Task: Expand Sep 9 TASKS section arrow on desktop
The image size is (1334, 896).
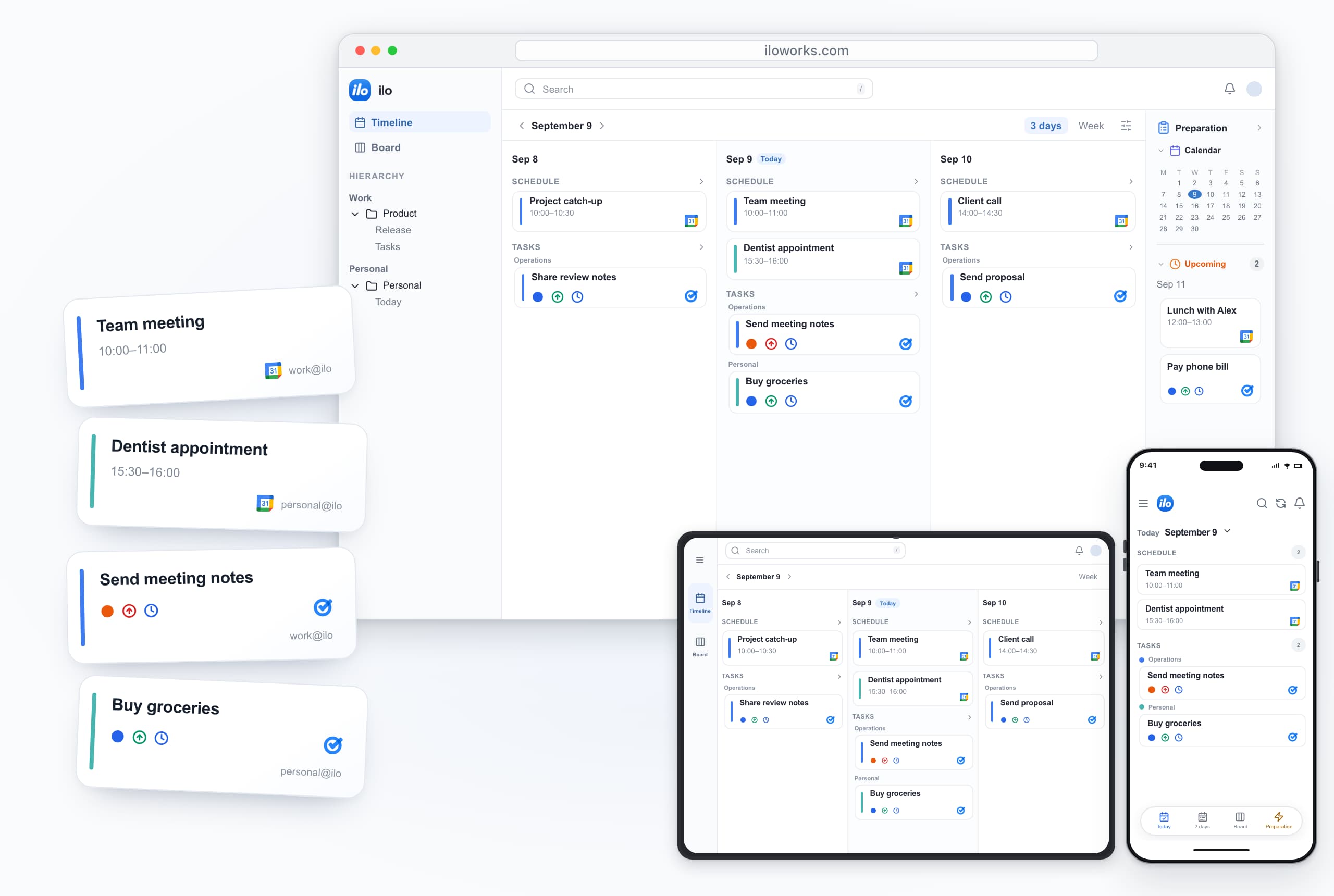Action: click(916, 294)
